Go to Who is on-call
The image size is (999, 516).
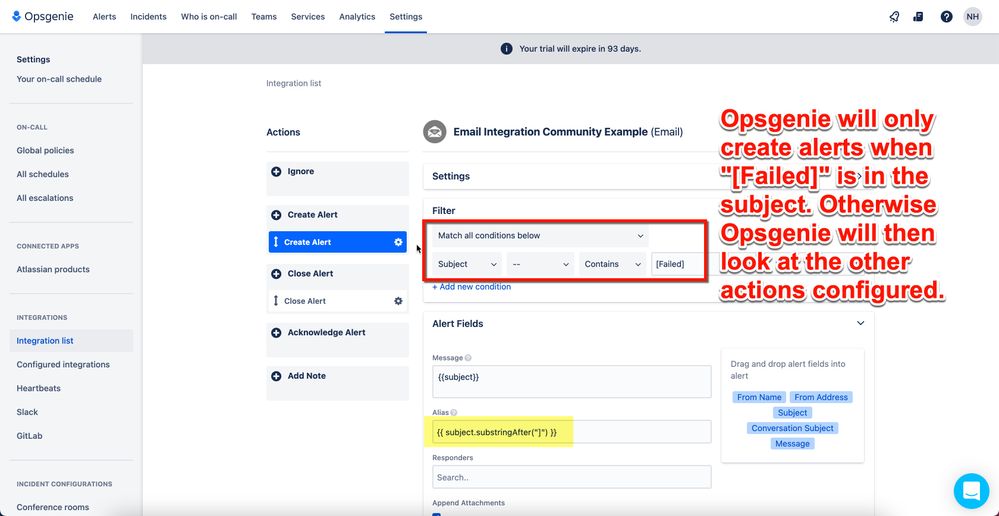click(209, 17)
